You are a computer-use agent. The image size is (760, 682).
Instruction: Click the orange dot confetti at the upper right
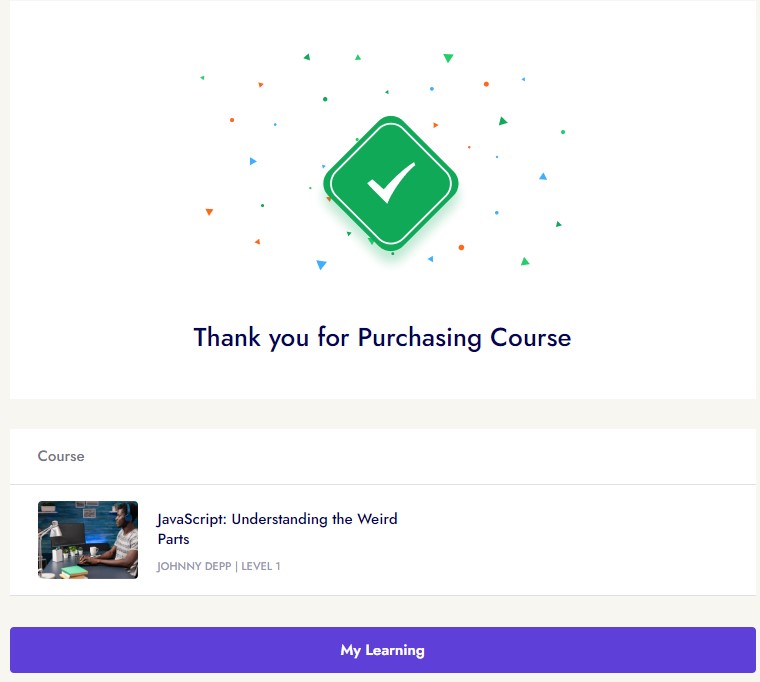click(486, 84)
